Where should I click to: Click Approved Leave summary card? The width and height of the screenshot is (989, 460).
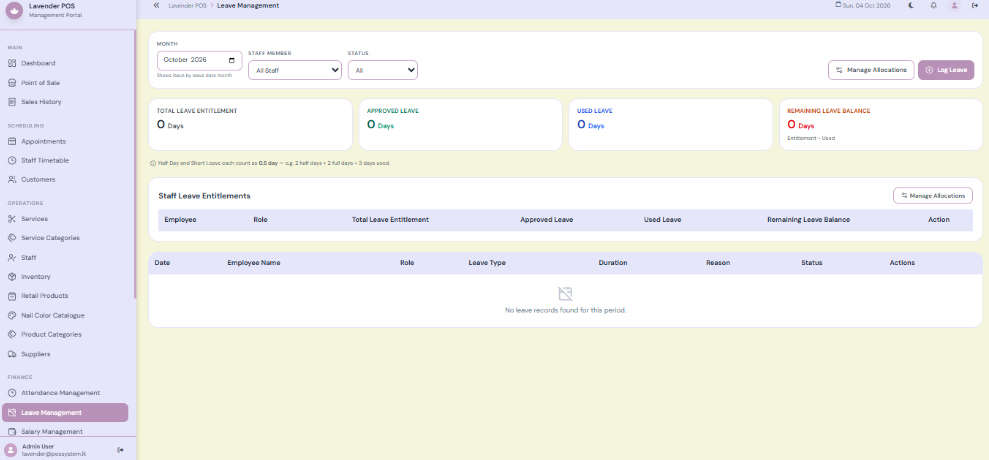tap(460, 124)
